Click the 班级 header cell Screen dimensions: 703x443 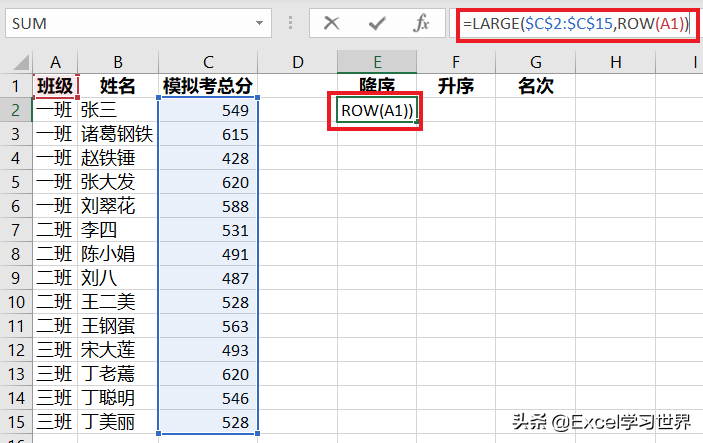point(55,86)
